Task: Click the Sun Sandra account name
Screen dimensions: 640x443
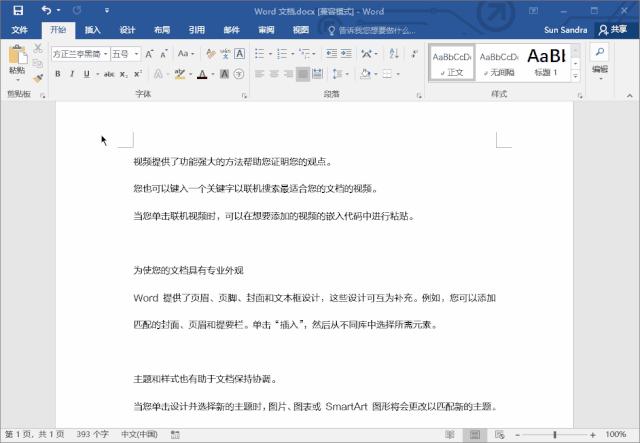Action: [x=565, y=30]
